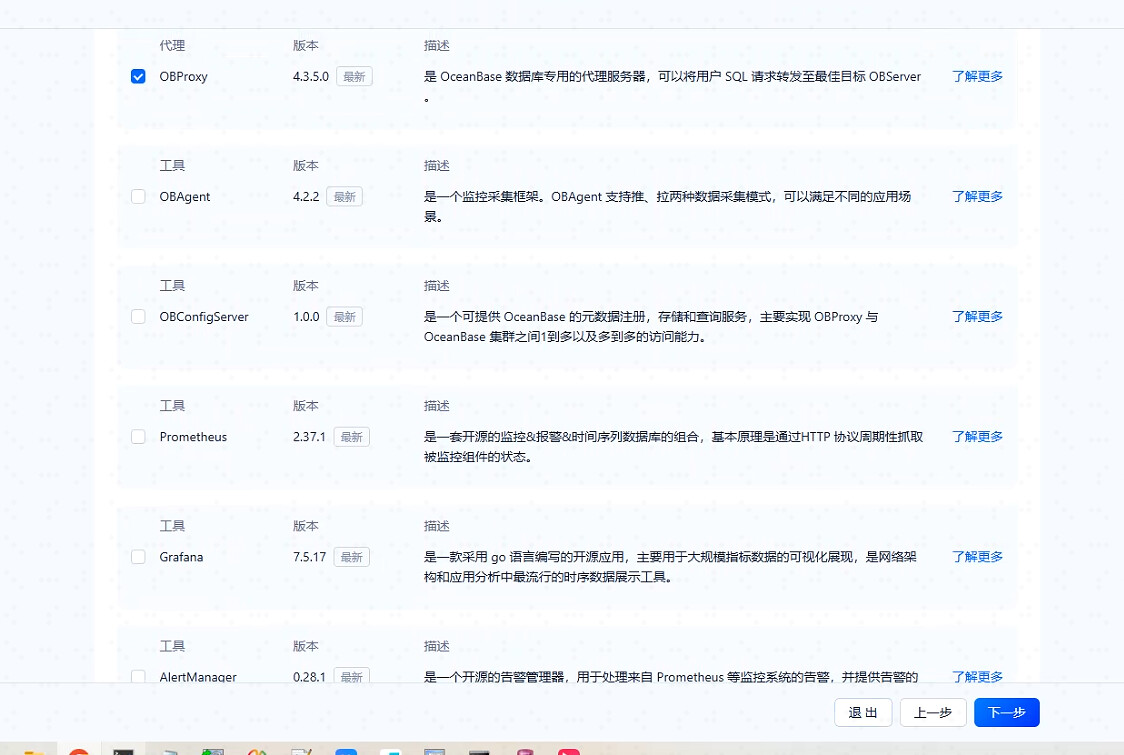Click the 最新 tag beside OBProxy version
Image resolution: width=1124 pixels, height=755 pixels.
point(354,77)
